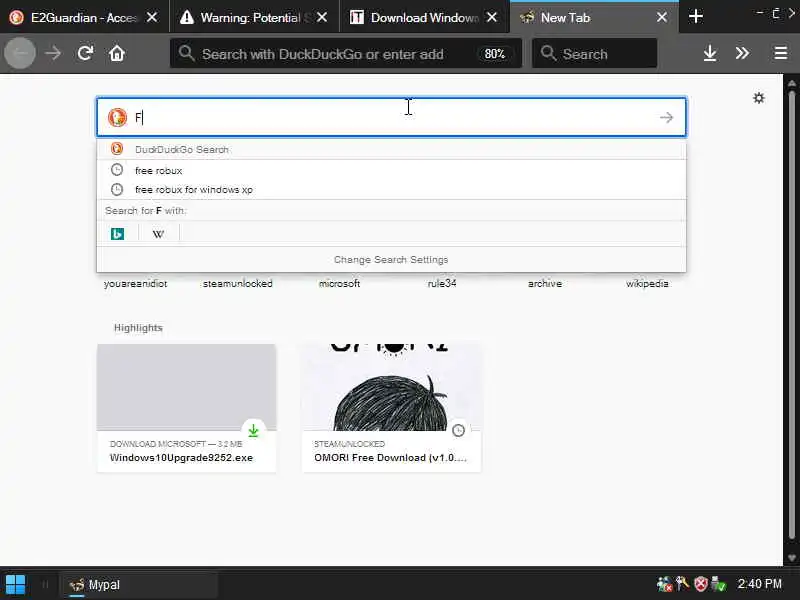Open the OMORI Free Download highlight card
The width and height of the screenshot is (800, 600).
391,408
